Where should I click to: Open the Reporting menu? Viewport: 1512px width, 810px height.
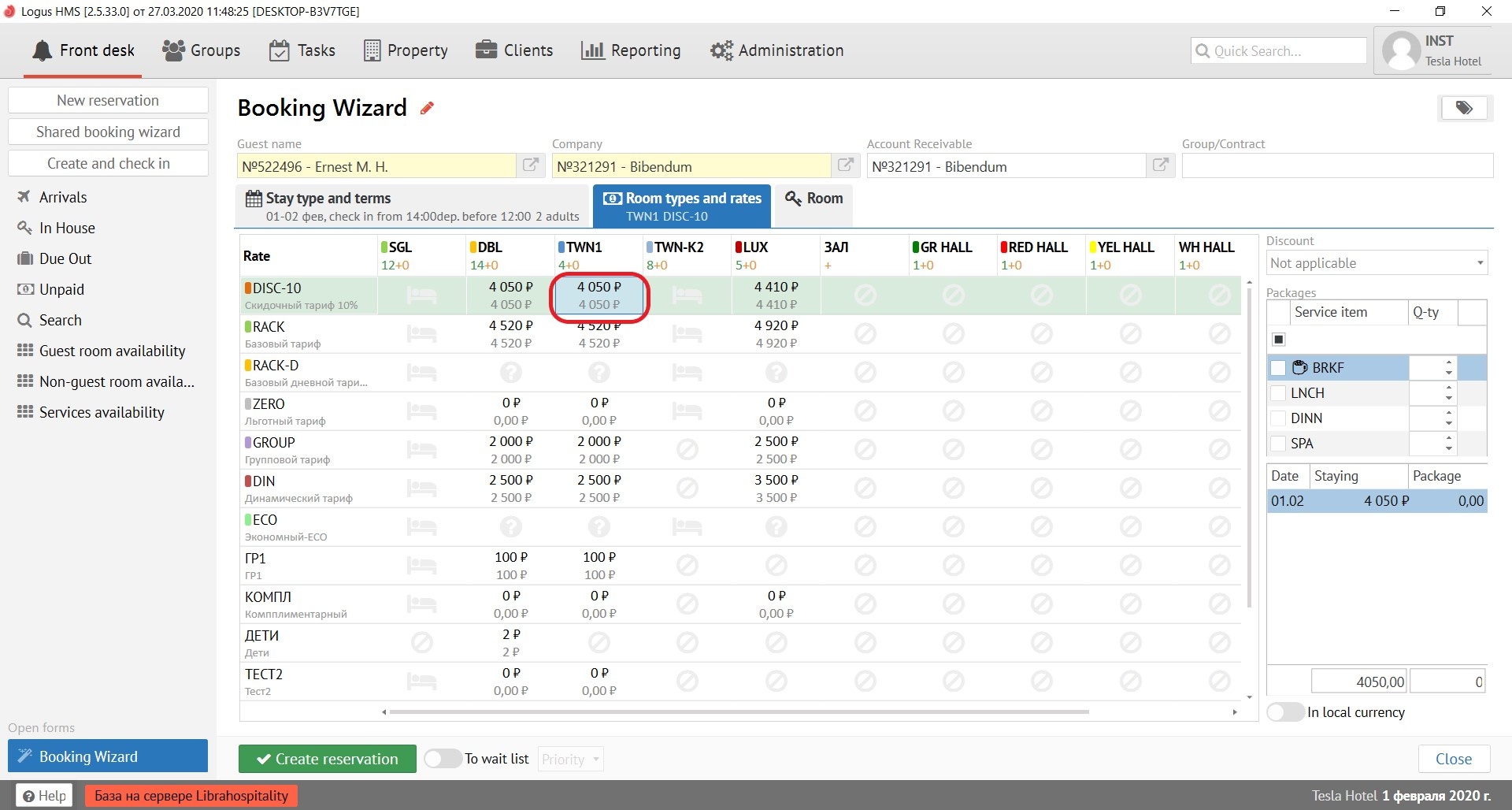631,50
